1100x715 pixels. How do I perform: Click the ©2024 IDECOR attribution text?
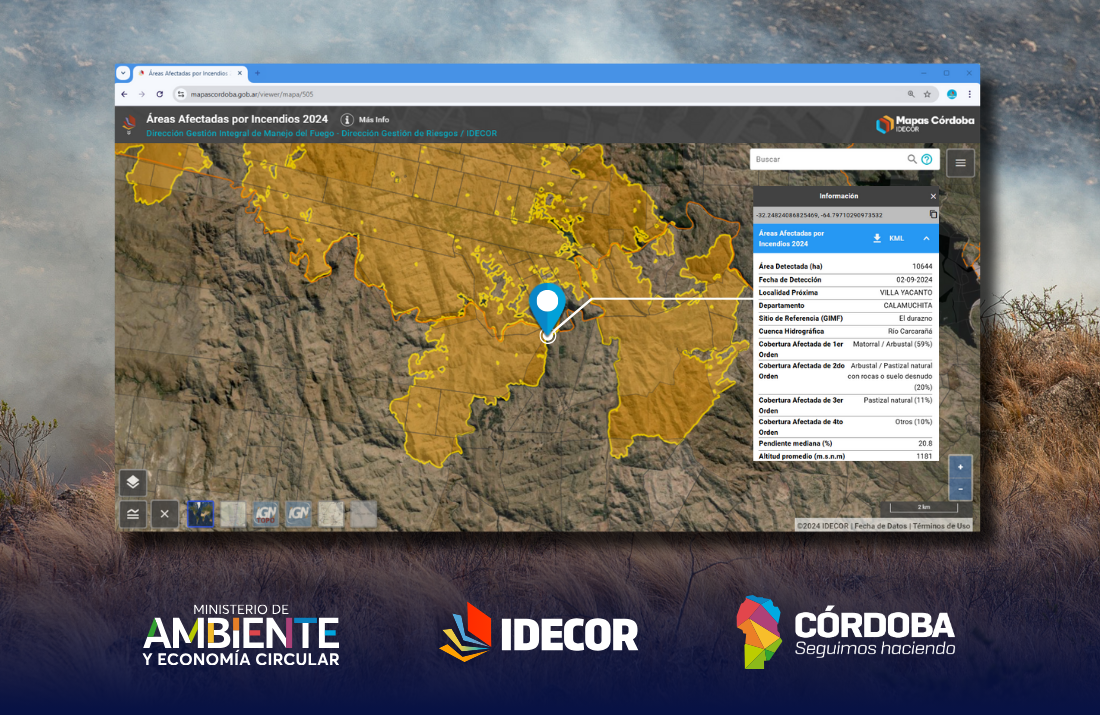(x=823, y=526)
